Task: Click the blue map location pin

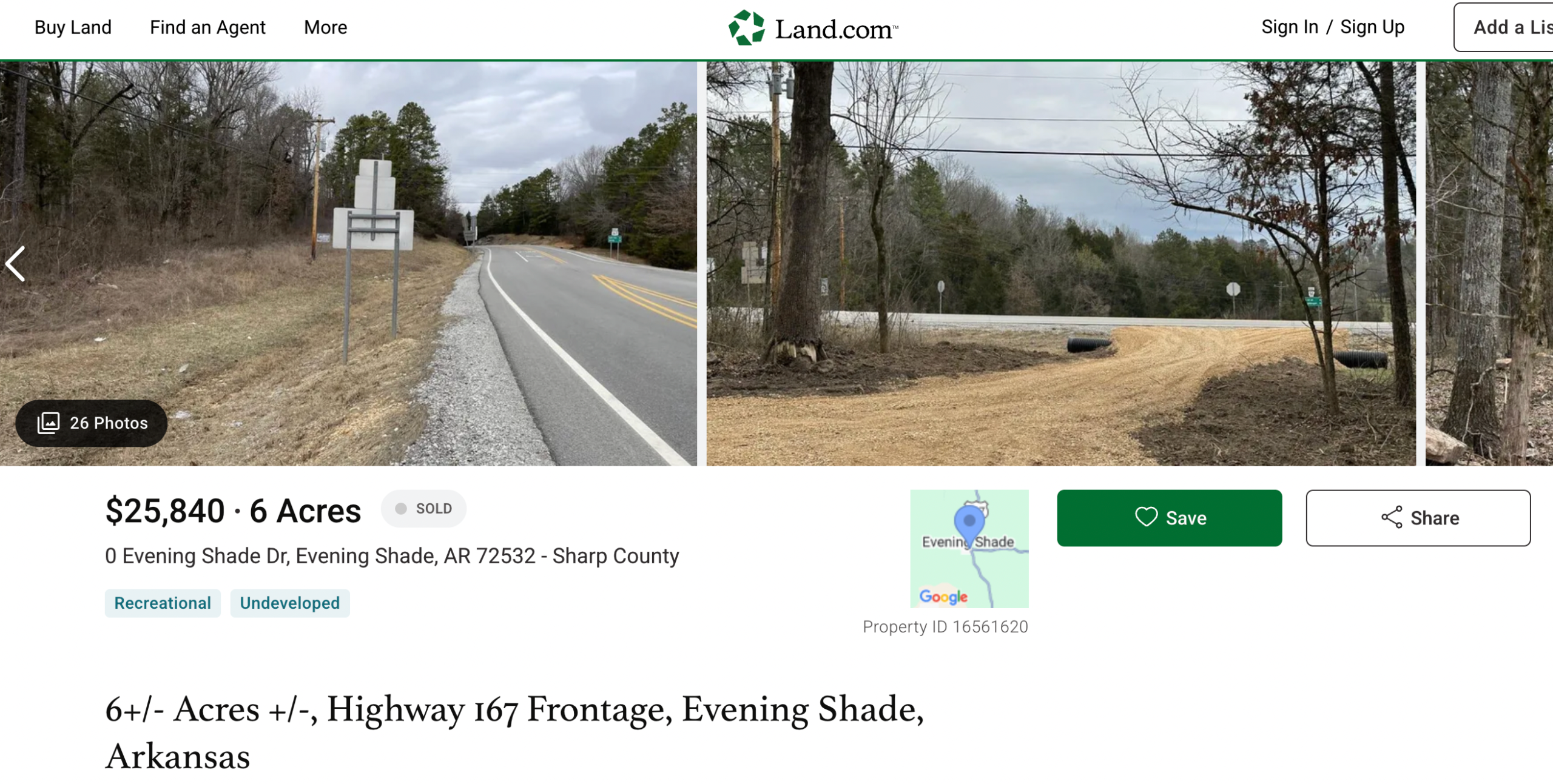Action: [x=969, y=521]
